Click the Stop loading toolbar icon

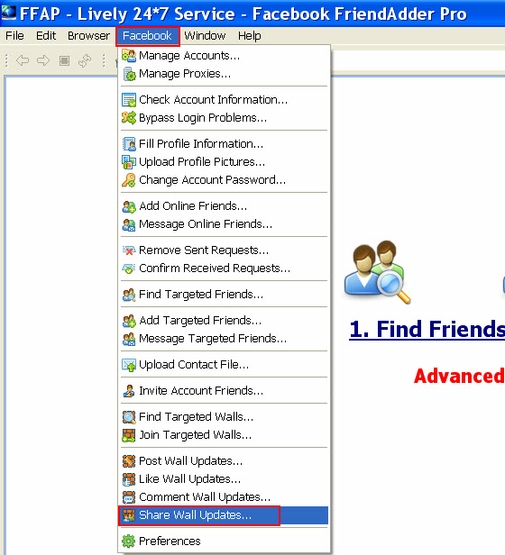click(64, 61)
